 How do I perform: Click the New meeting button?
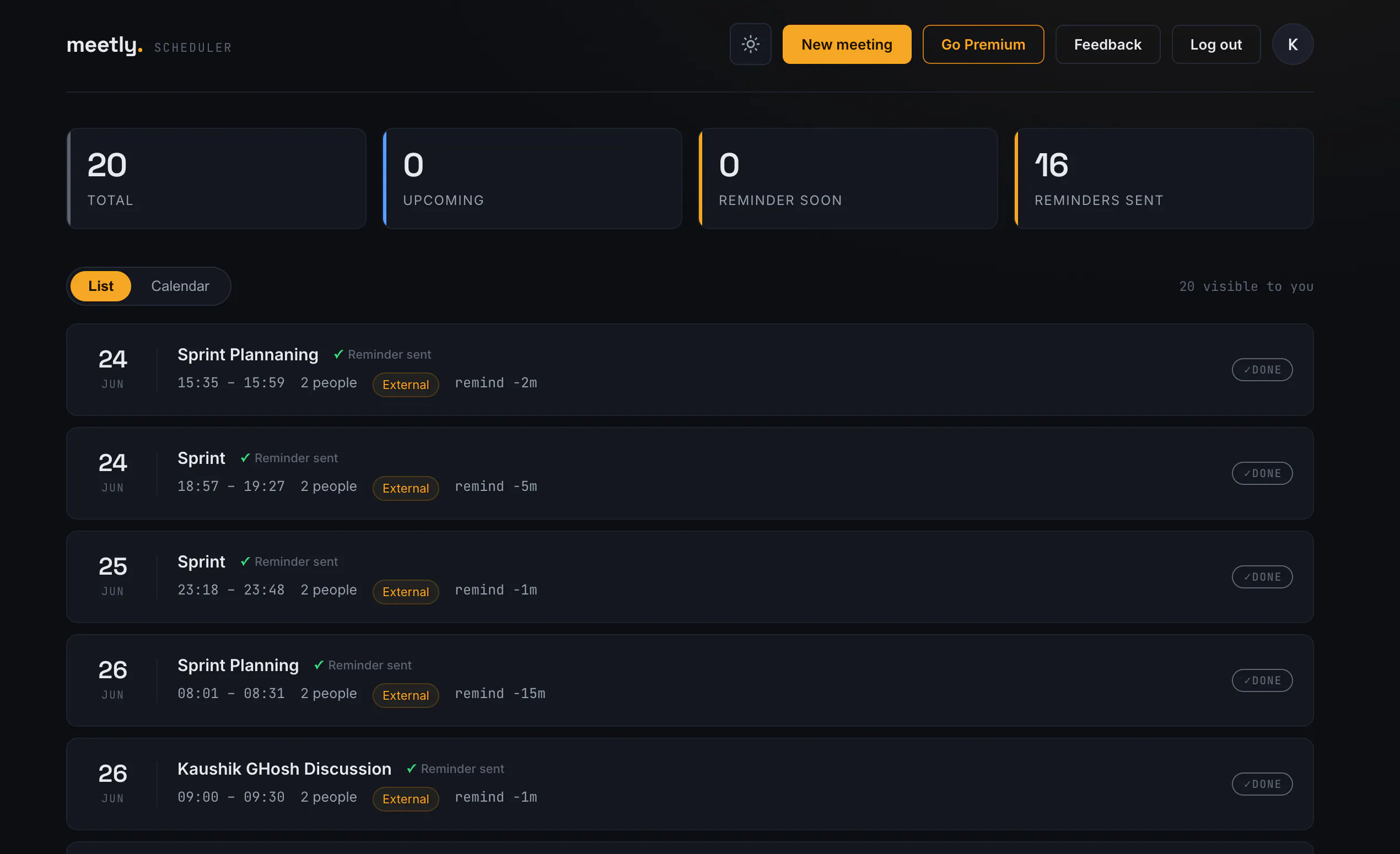[x=847, y=44]
